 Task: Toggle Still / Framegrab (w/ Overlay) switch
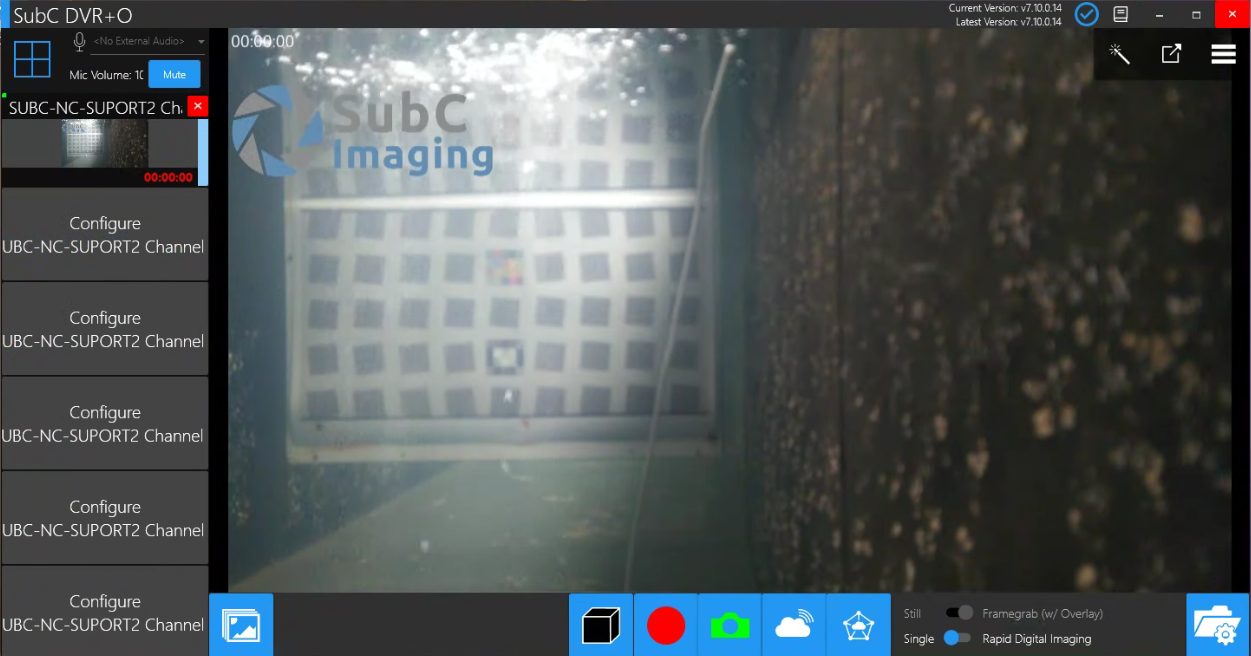(959, 613)
